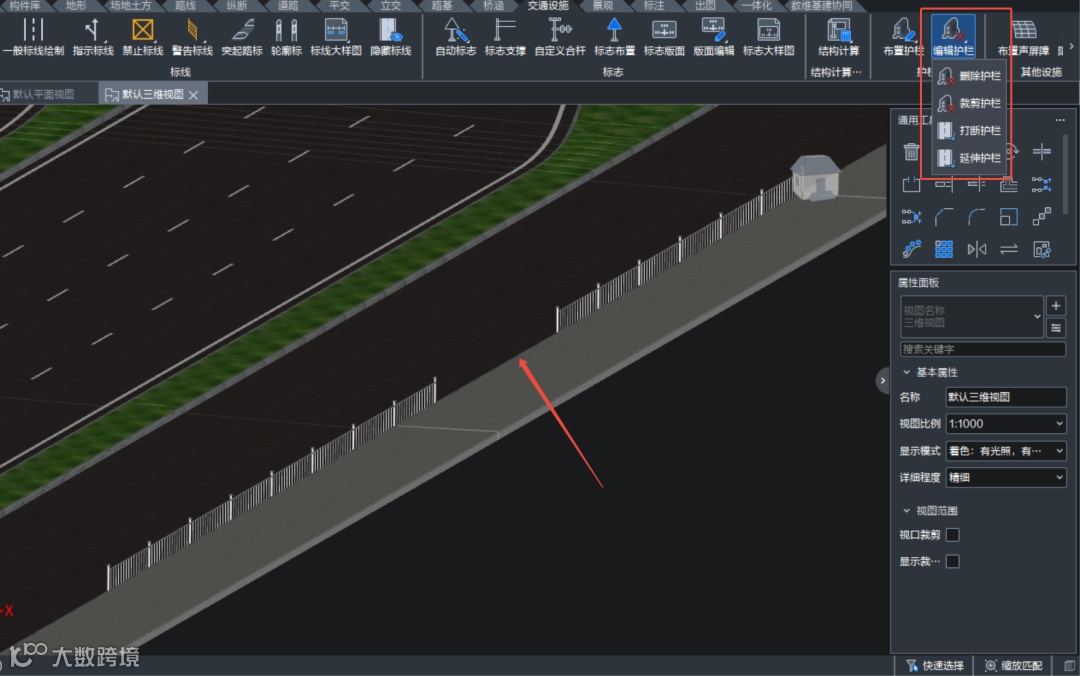Select the 布置护栏 tool
Screen dimensions: 1080x676
point(903,37)
